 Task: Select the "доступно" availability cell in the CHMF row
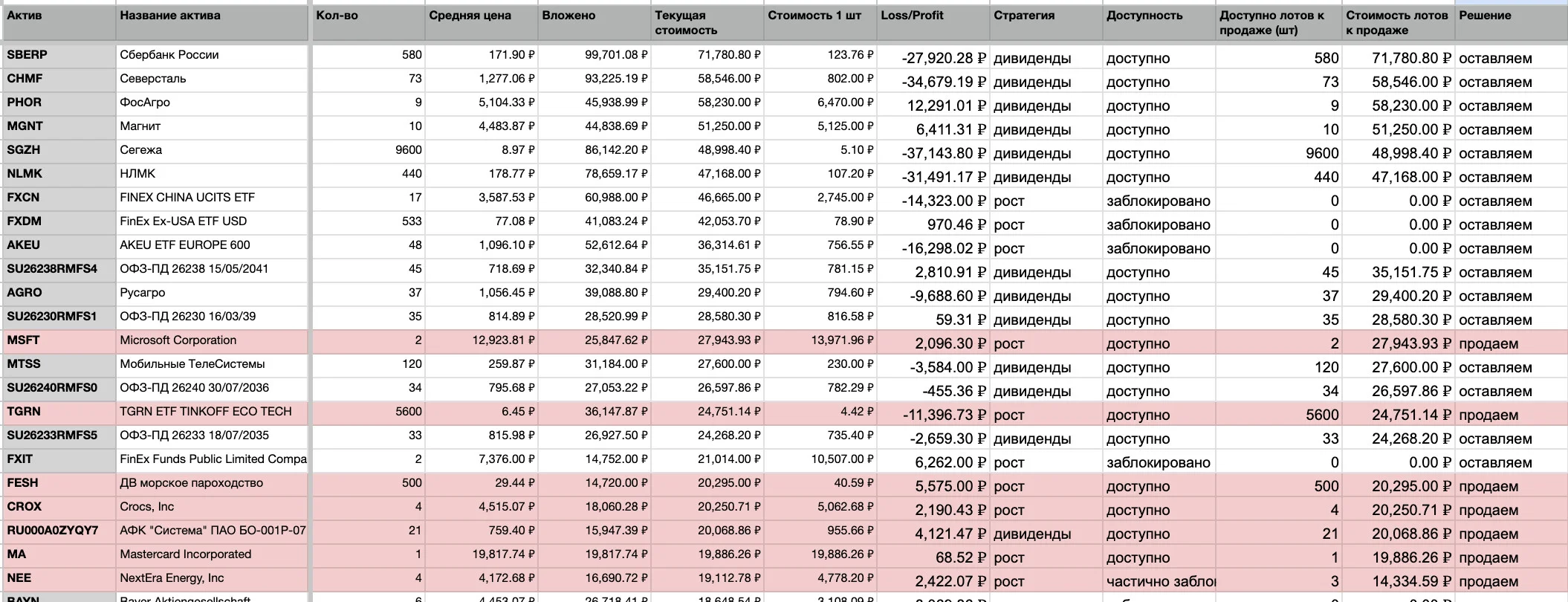(1159, 82)
